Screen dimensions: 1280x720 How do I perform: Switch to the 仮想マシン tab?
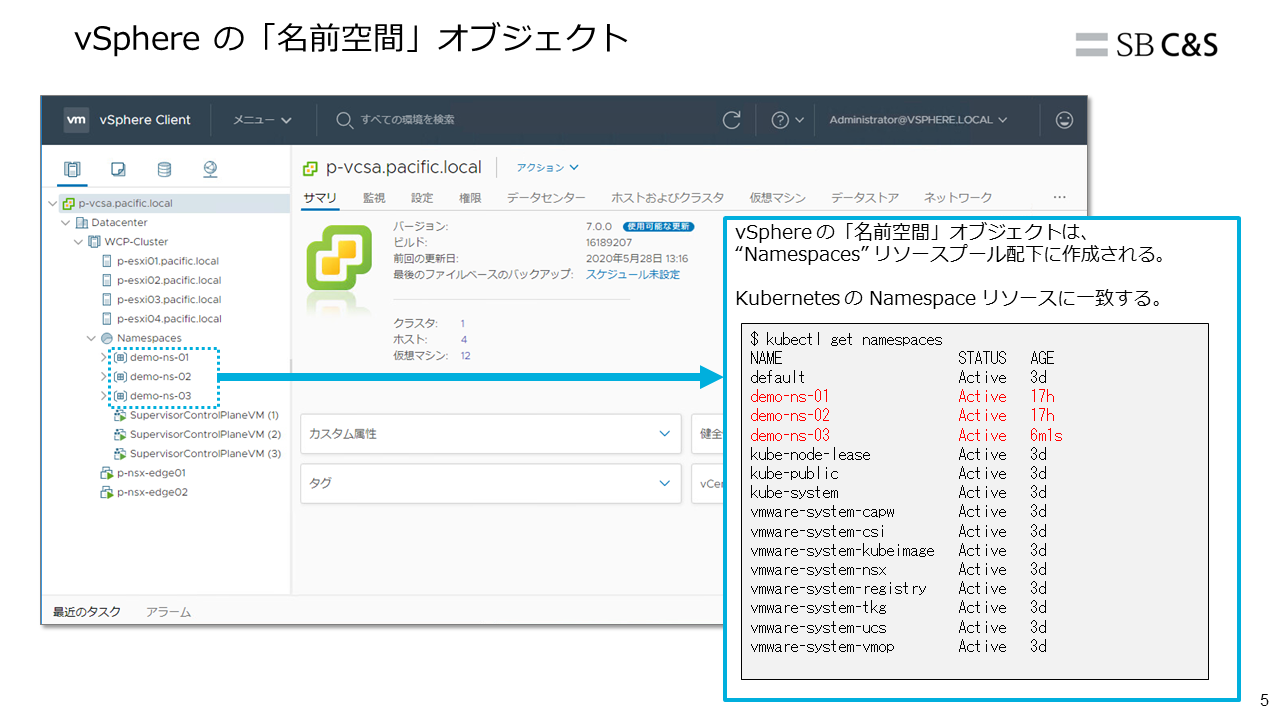click(x=777, y=198)
